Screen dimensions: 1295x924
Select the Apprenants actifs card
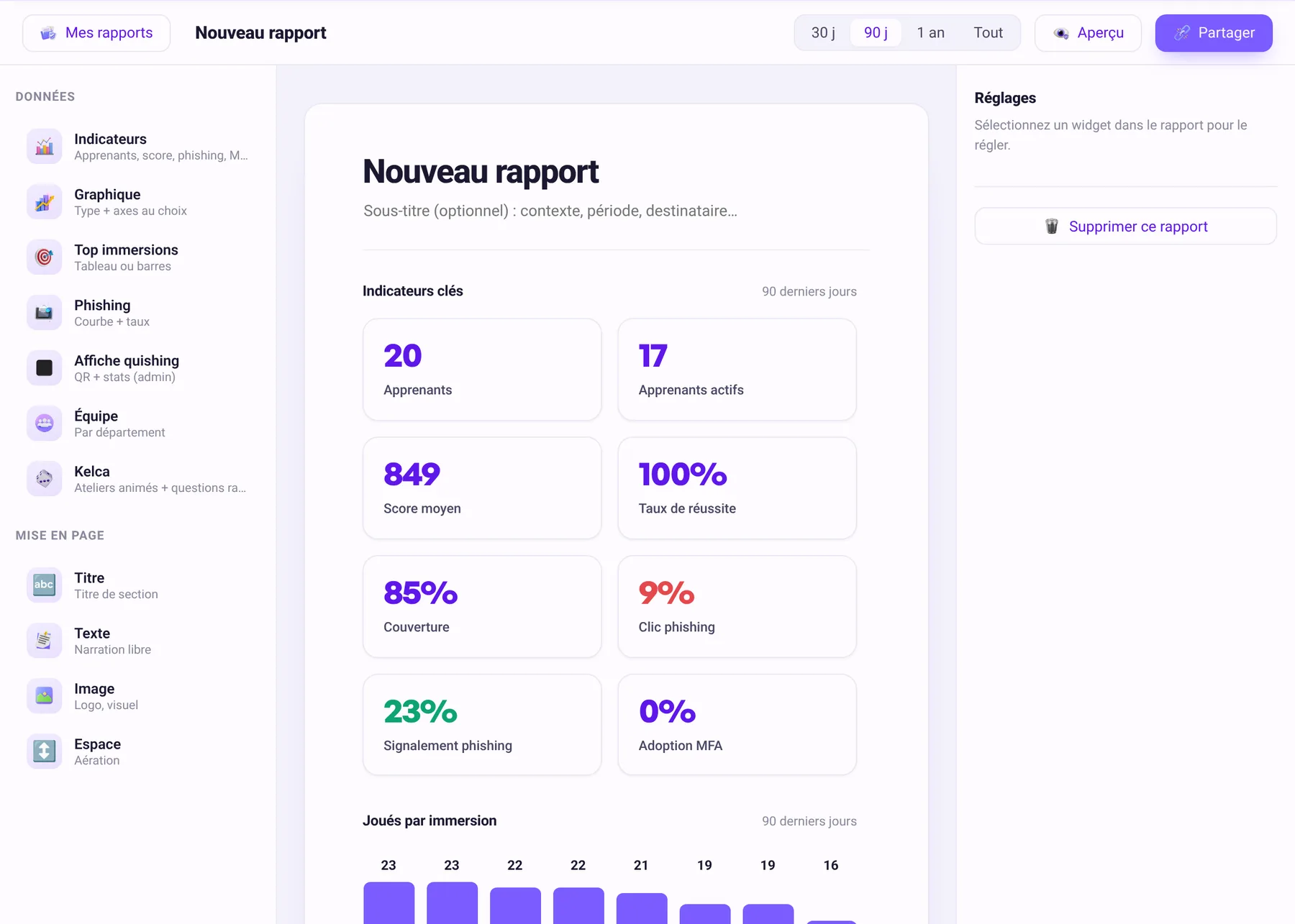(x=737, y=370)
